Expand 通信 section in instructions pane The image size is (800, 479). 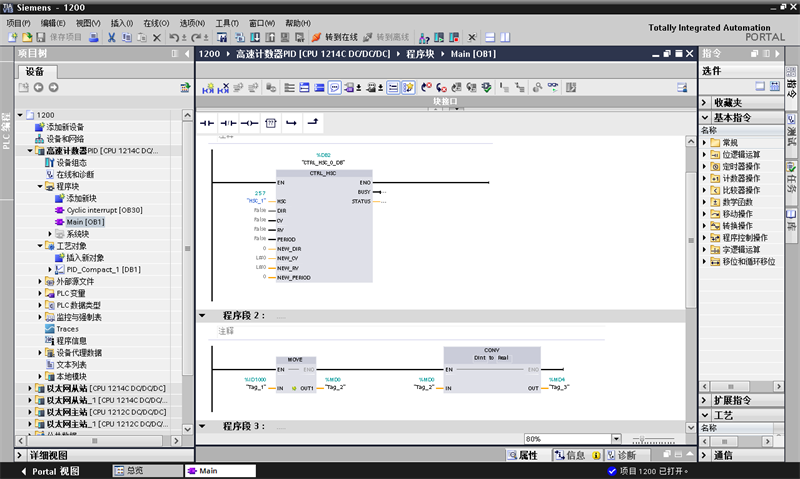(705, 455)
